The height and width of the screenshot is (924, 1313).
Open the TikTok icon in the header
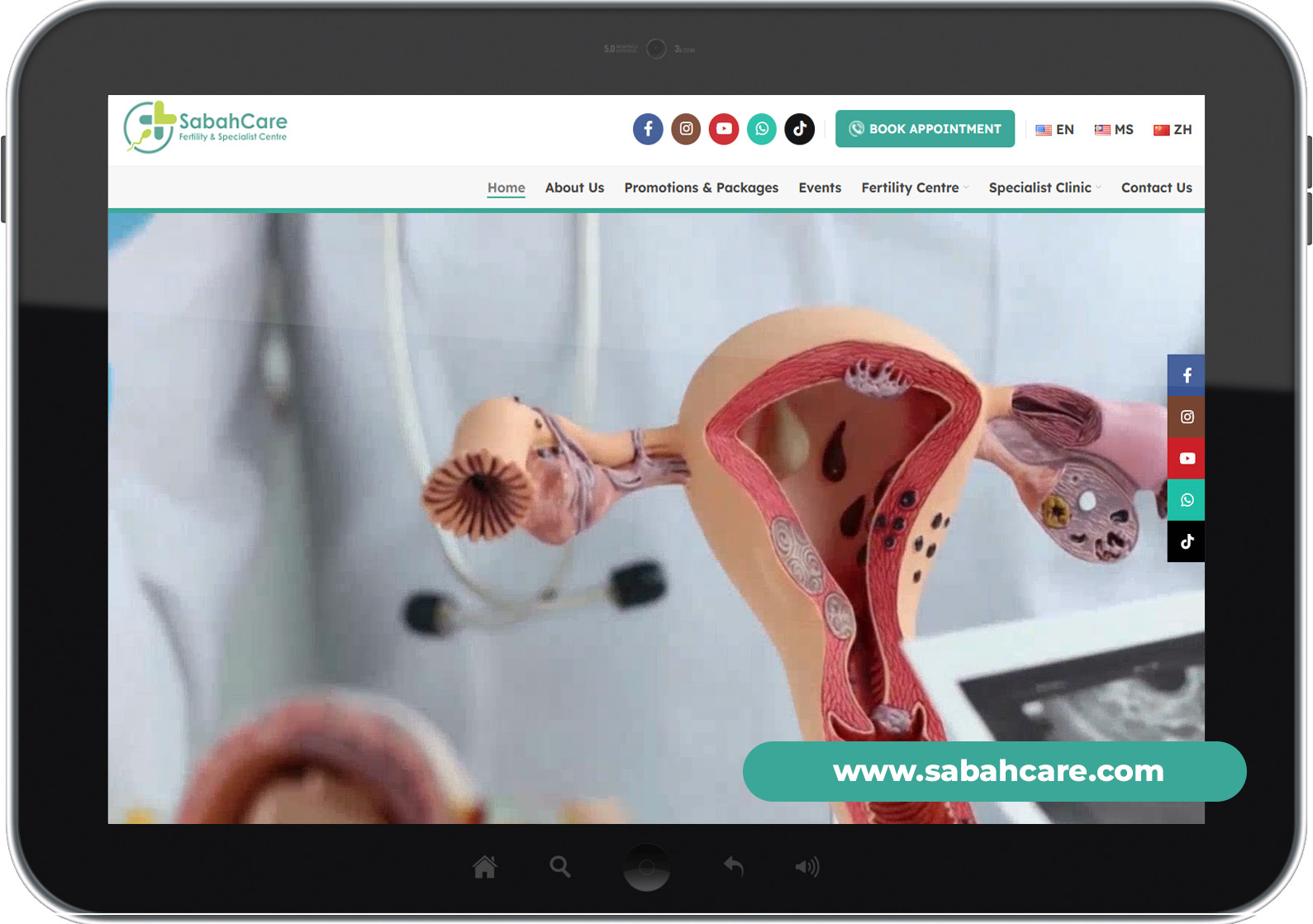(x=800, y=129)
